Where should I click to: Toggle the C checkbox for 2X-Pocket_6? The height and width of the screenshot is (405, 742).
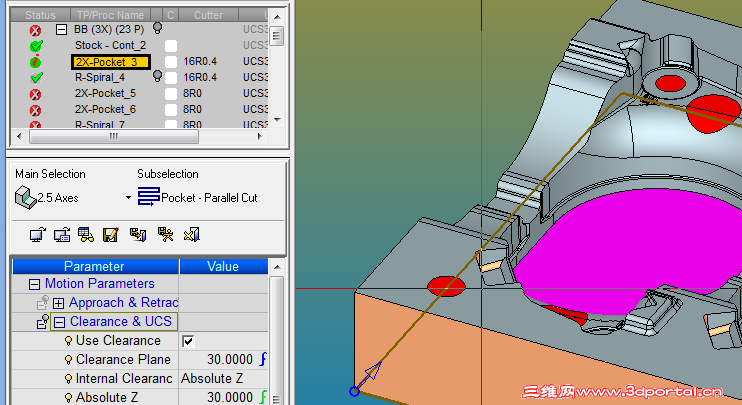(171, 110)
